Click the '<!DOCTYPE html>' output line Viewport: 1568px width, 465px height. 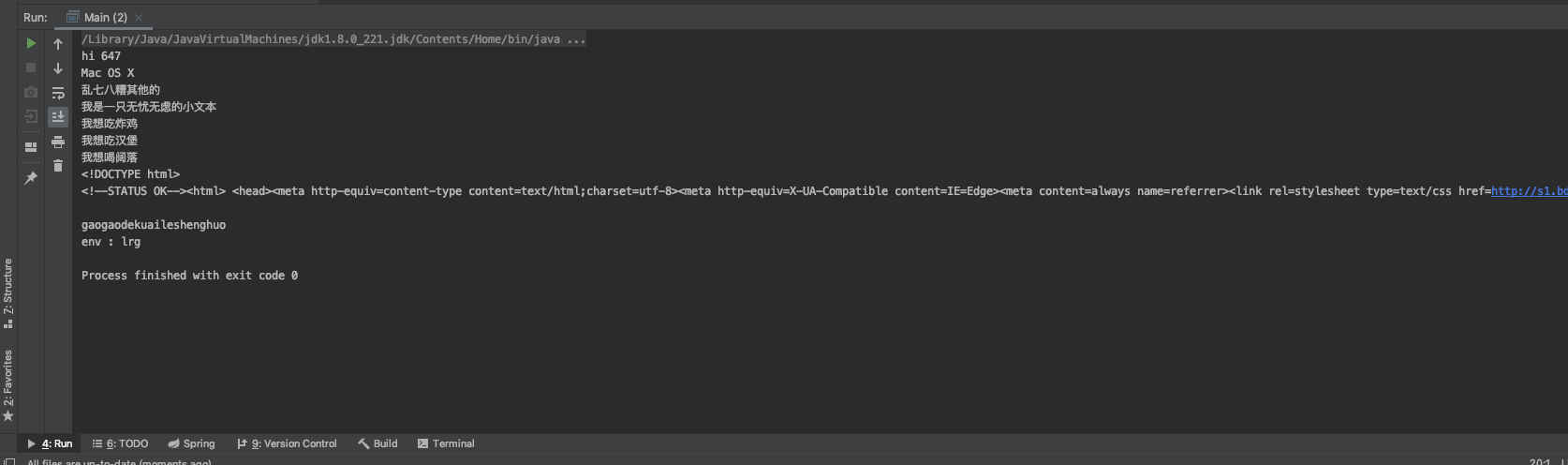pyautogui.click(x=130, y=174)
